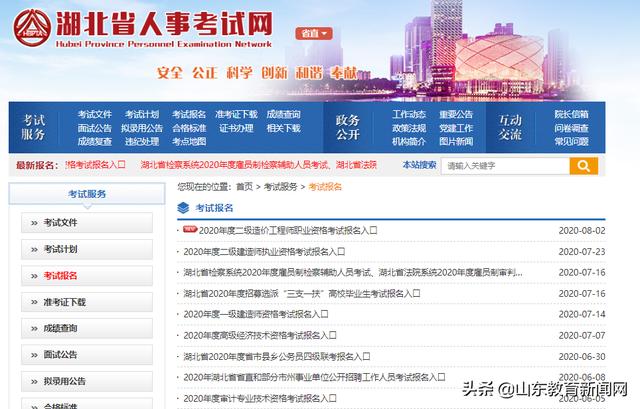
Task: Open 成绩复查 in the top navigation
Action: (x=94, y=142)
